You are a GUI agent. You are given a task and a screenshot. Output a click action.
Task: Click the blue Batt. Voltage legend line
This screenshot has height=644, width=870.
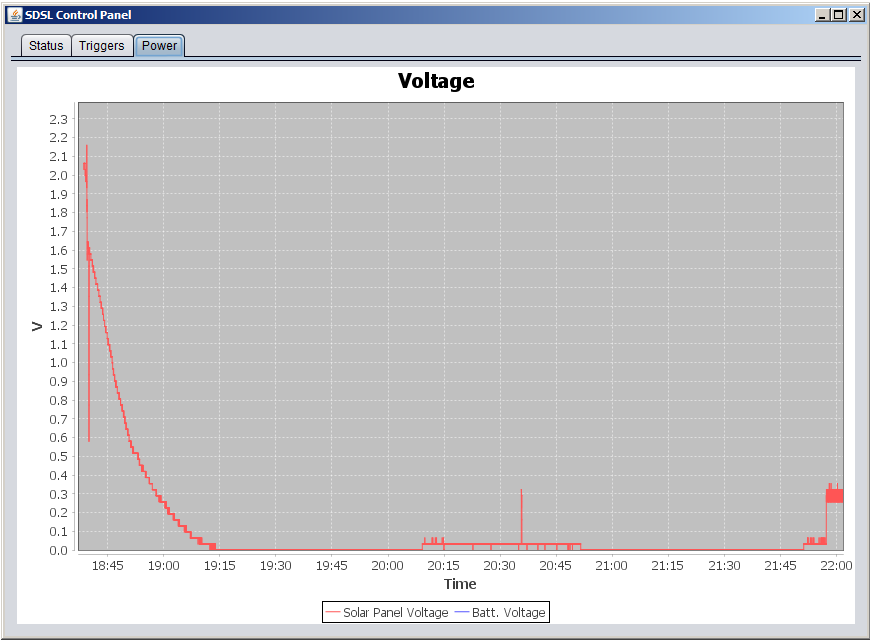pos(462,612)
